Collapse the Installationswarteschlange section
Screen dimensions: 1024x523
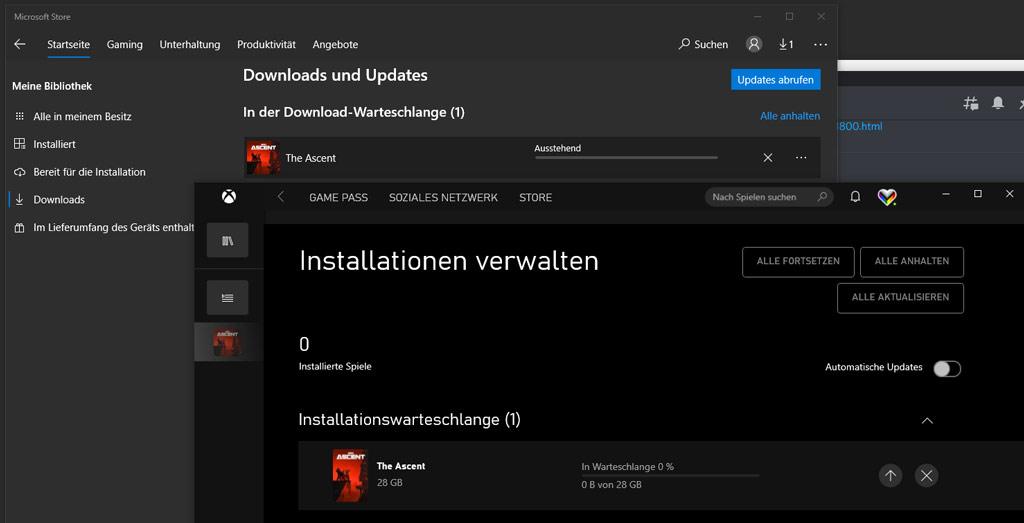[x=927, y=420]
